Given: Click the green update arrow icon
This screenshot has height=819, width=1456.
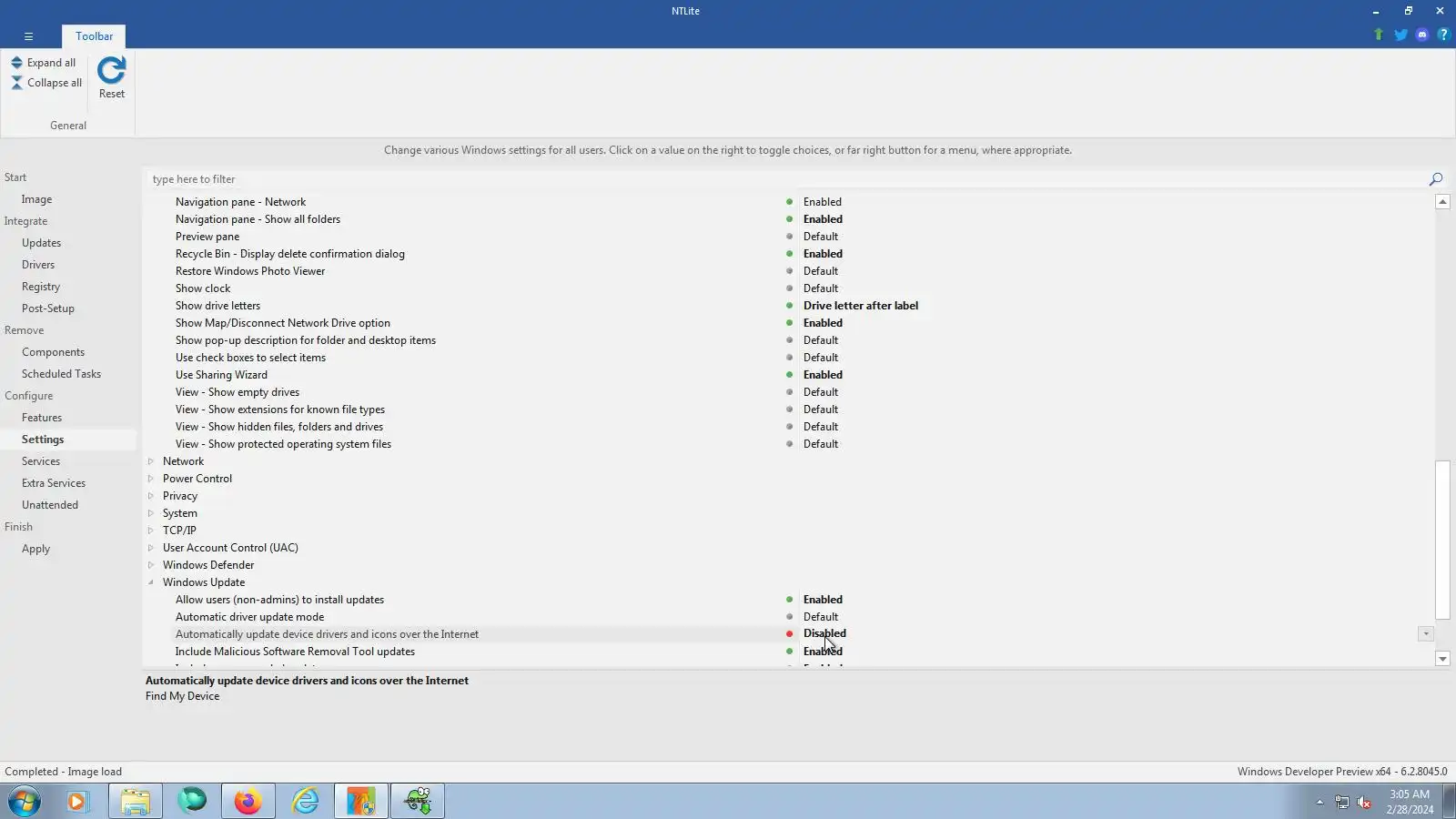Looking at the screenshot, I should [1379, 35].
